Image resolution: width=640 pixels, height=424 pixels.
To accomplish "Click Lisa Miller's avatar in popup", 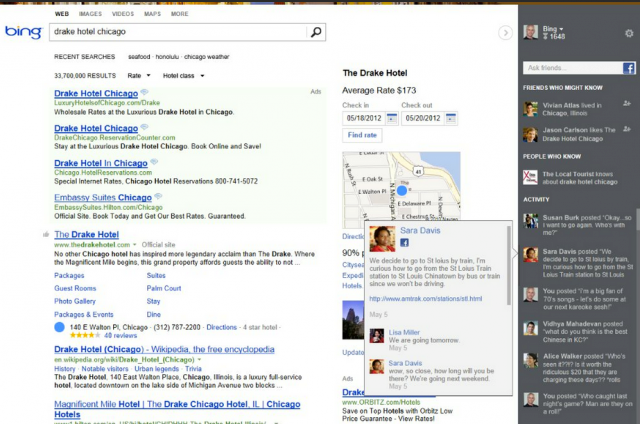I will click(376, 336).
